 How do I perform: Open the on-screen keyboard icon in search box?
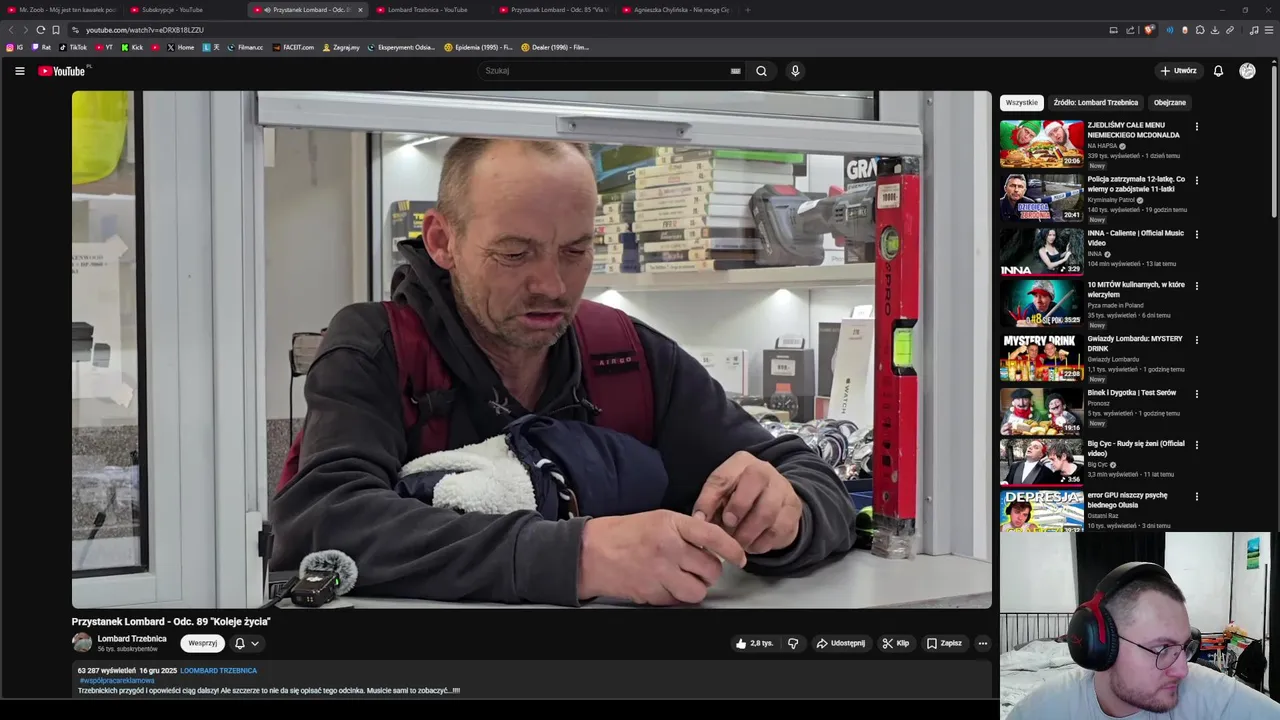tap(735, 71)
